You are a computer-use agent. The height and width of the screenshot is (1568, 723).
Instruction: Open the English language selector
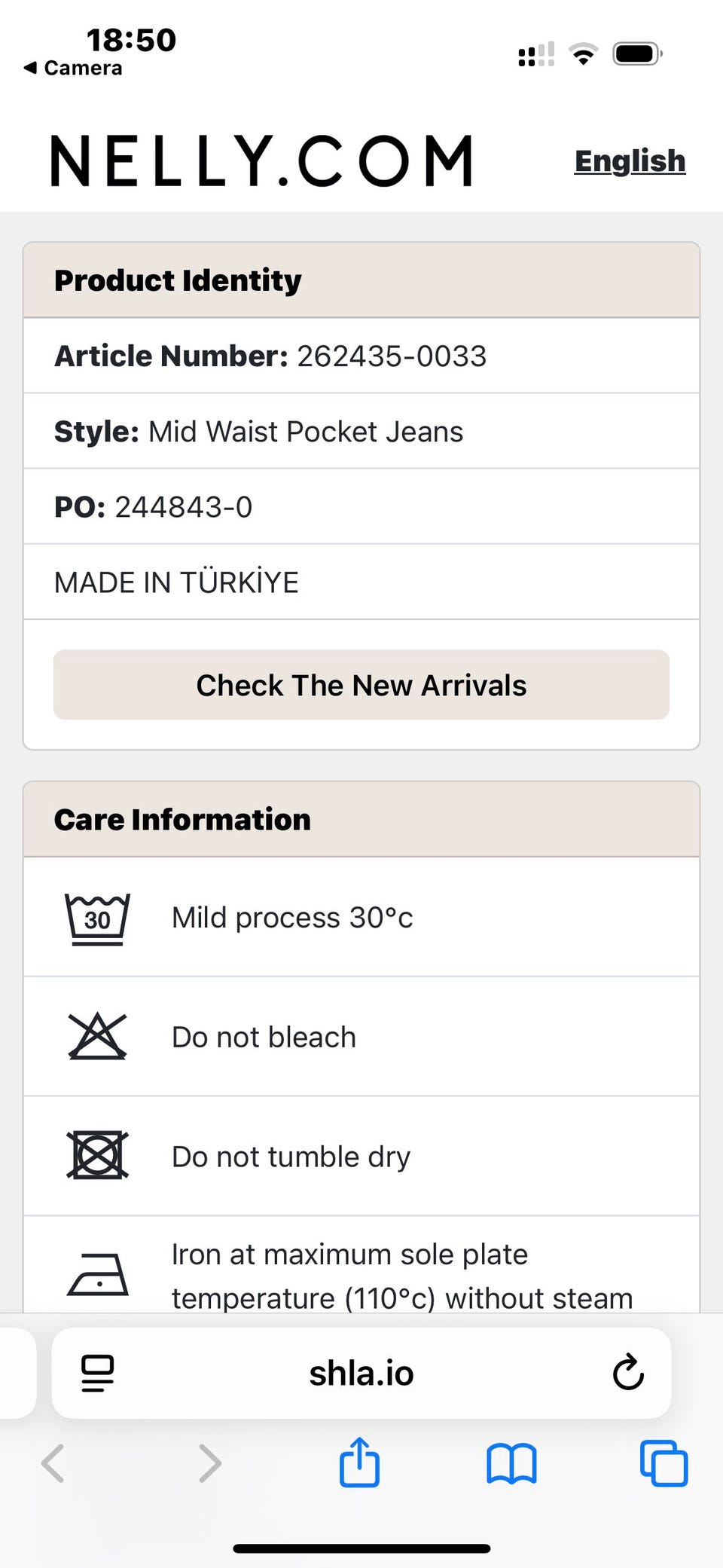point(630,161)
